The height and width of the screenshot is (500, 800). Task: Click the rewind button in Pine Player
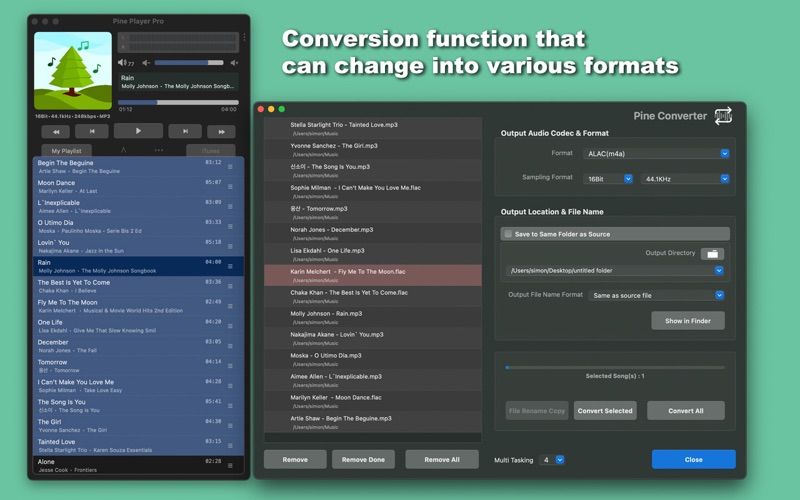(56, 132)
